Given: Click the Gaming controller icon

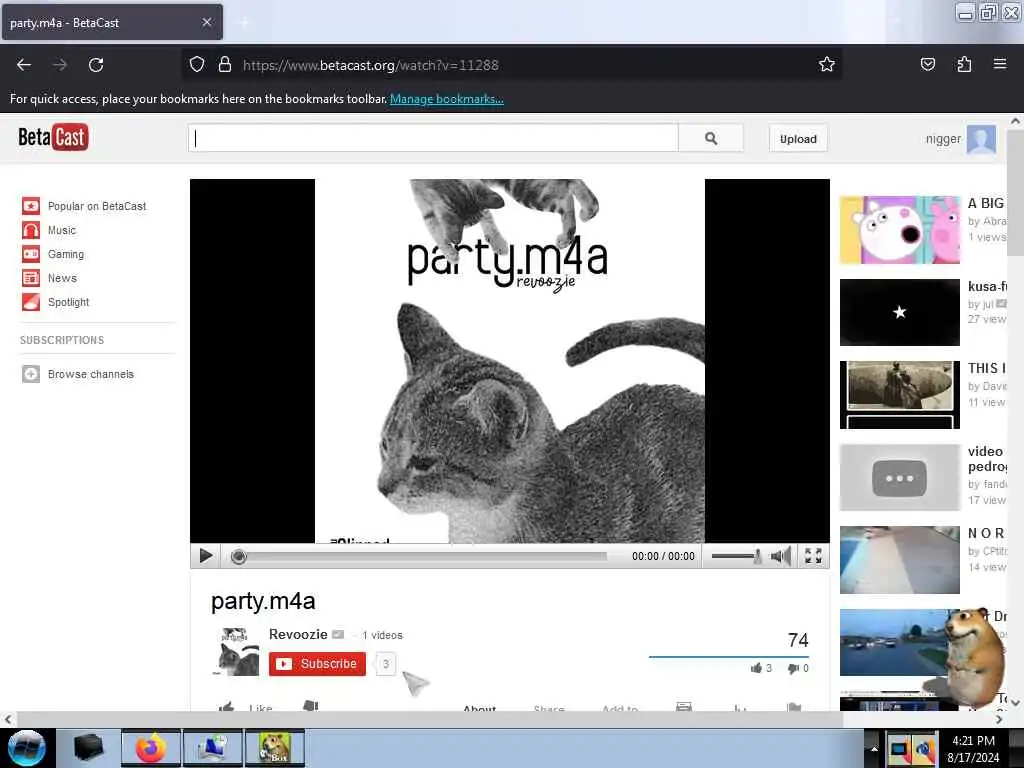Looking at the screenshot, I should pos(31,254).
